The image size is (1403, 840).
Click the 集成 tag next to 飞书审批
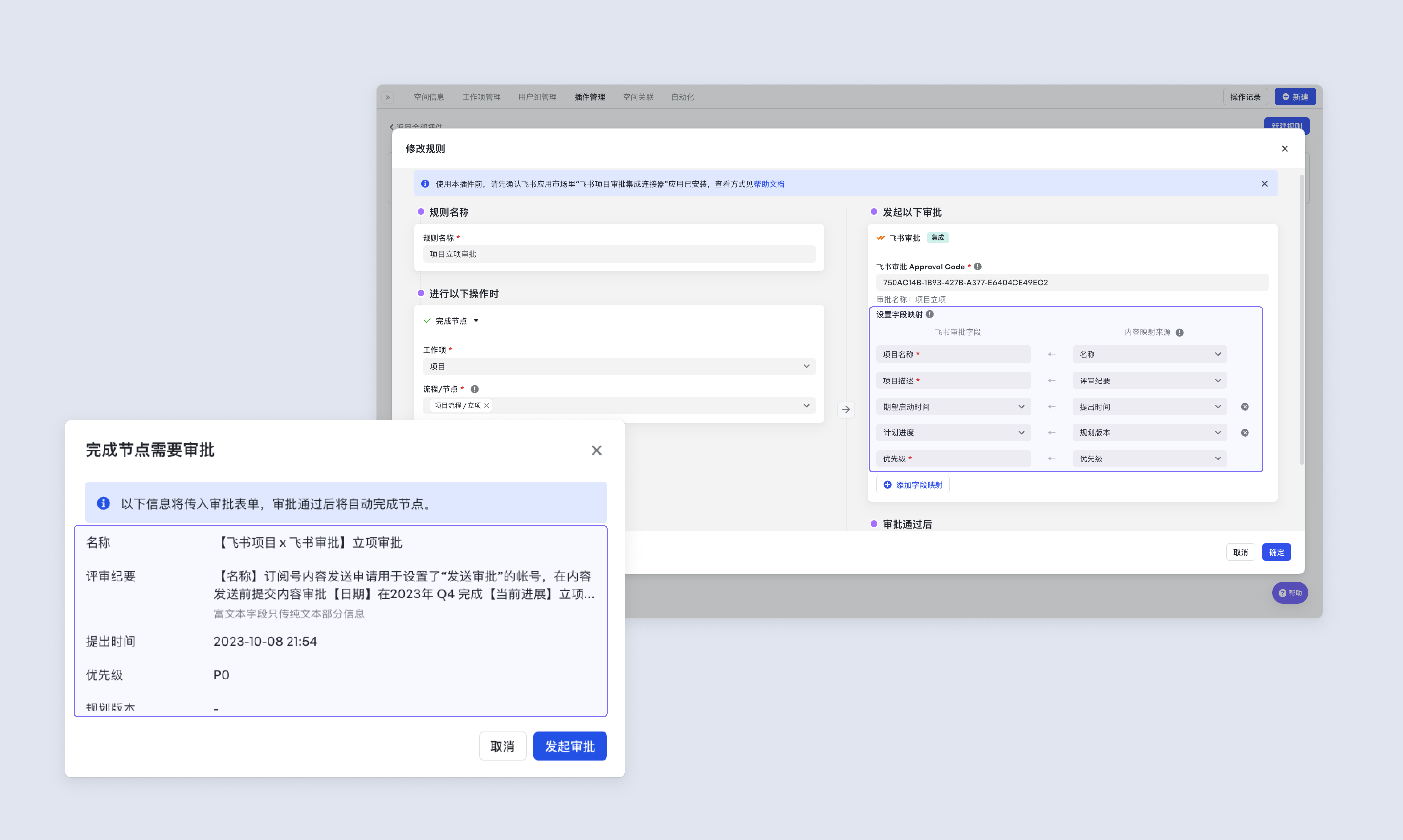[x=938, y=238]
